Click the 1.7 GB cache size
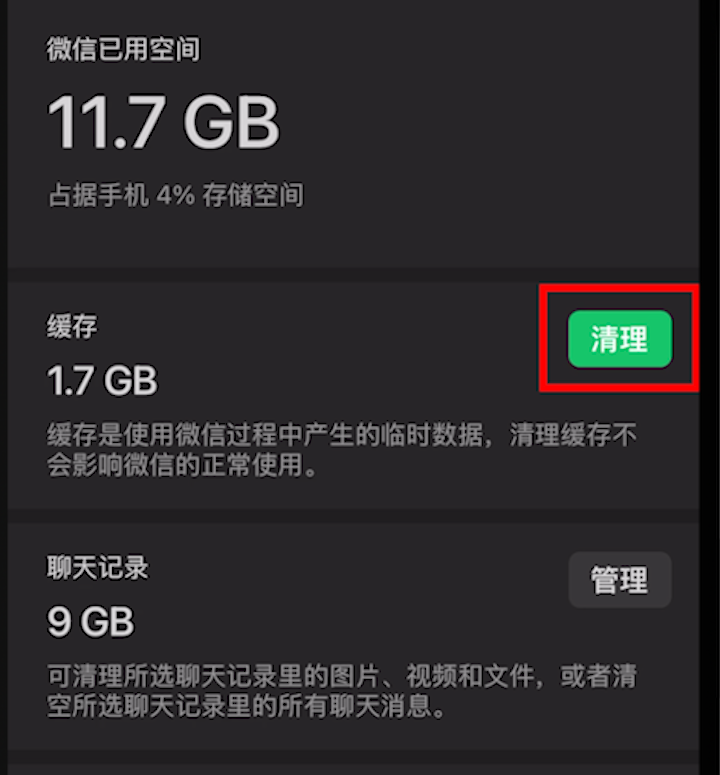720x775 pixels. (x=102, y=380)
